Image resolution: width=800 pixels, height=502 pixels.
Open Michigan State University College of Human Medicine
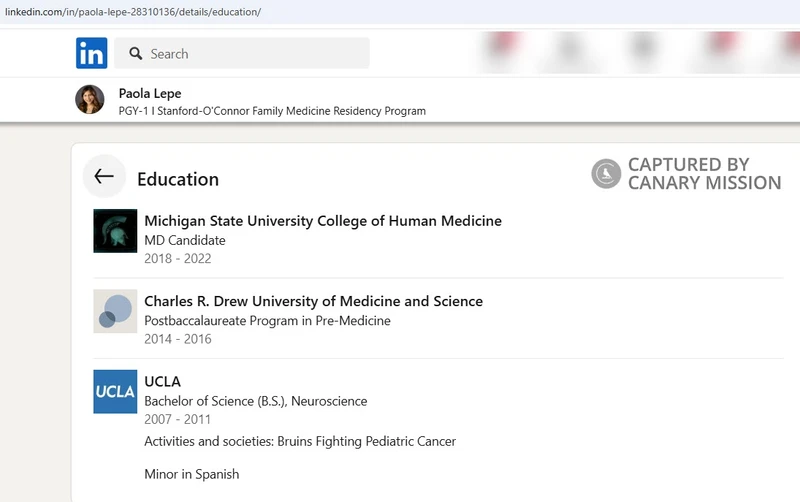323,221
